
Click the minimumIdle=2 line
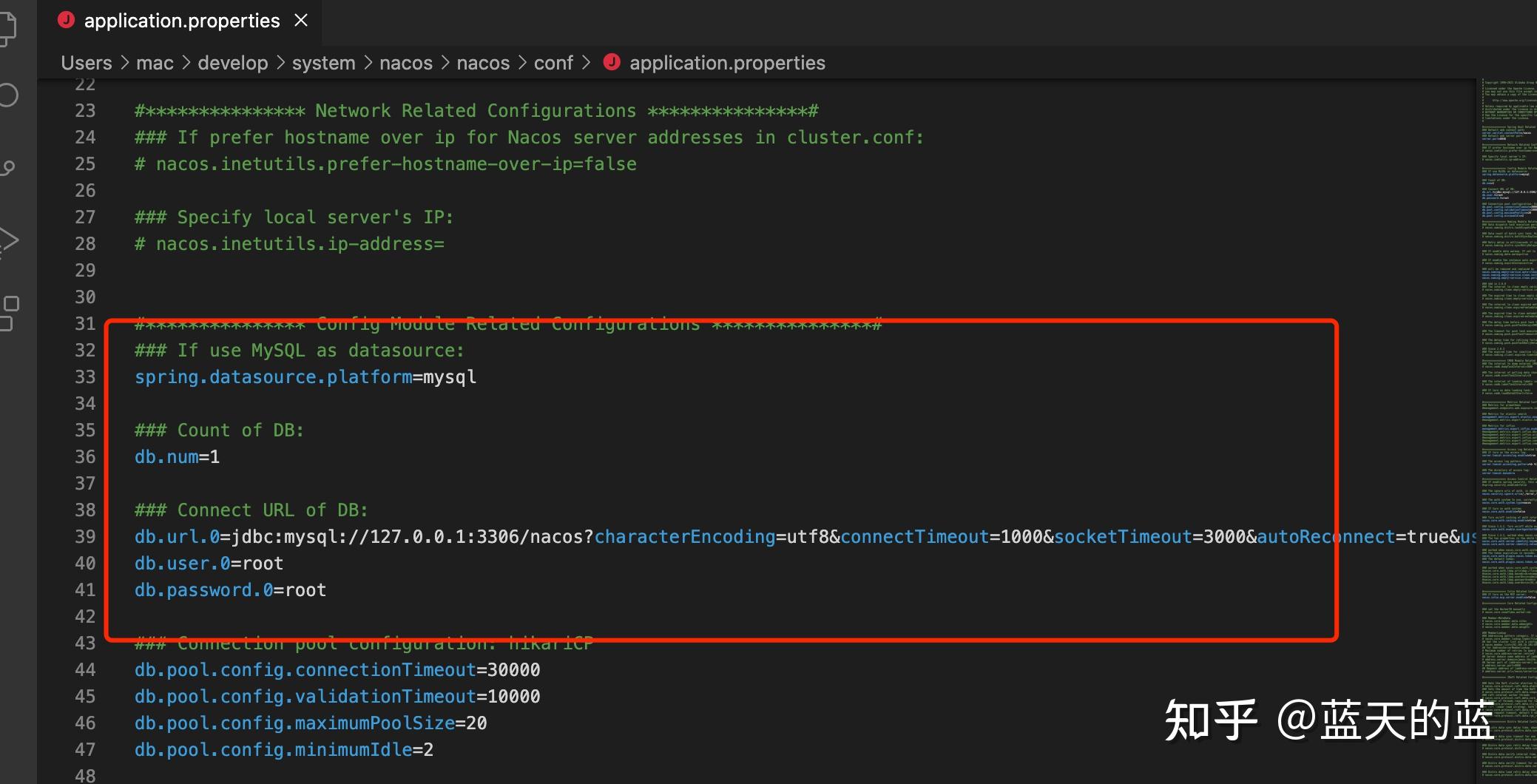(284, 750)
